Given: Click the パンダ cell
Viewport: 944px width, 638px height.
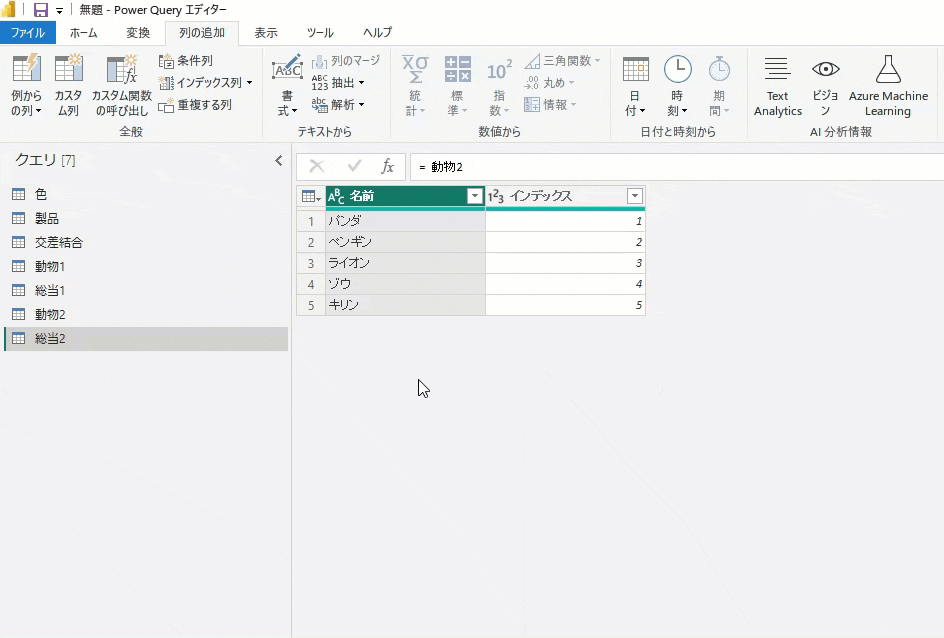Looking at the screenshot, I should coord(405,221).
